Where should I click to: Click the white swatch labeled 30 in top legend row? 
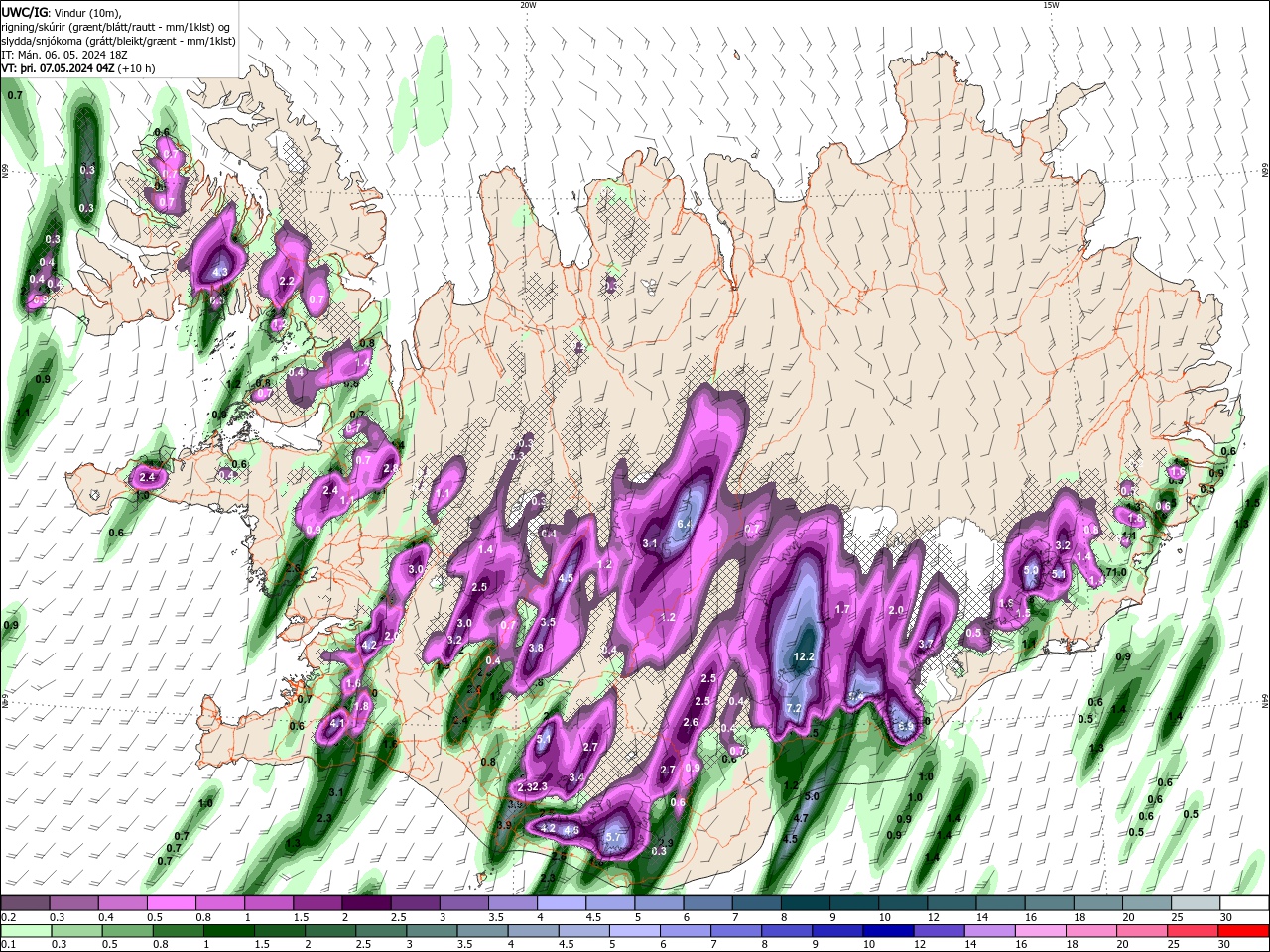point(1243,903)
